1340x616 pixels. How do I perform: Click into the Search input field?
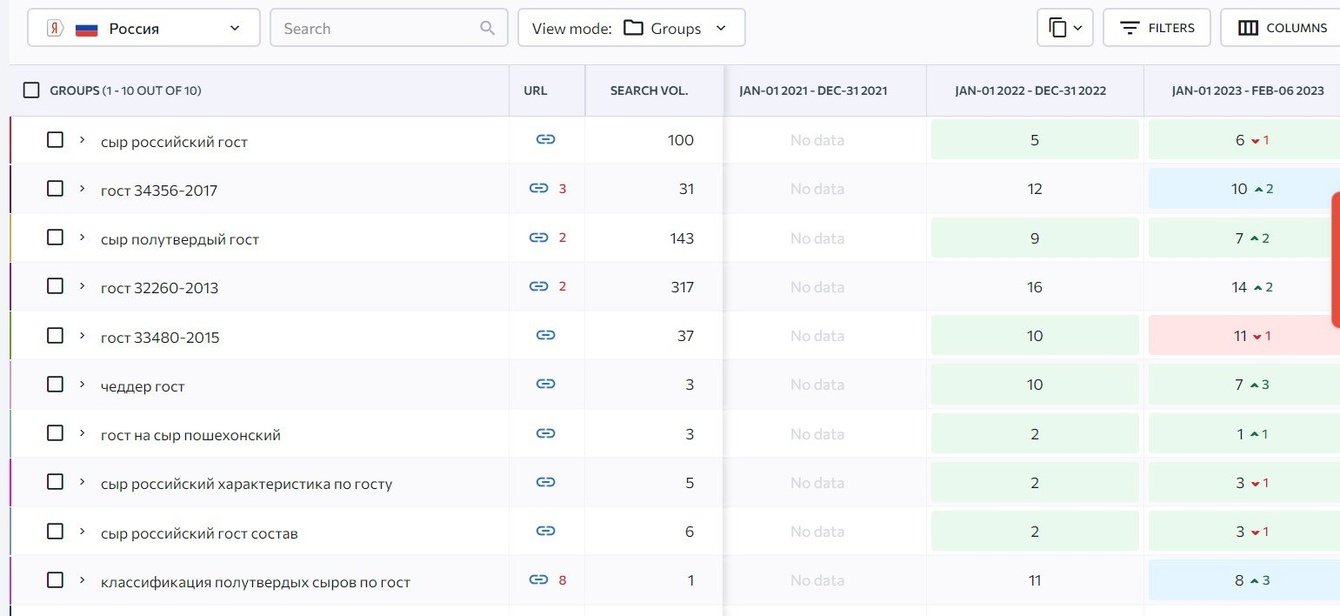point(375,28)
